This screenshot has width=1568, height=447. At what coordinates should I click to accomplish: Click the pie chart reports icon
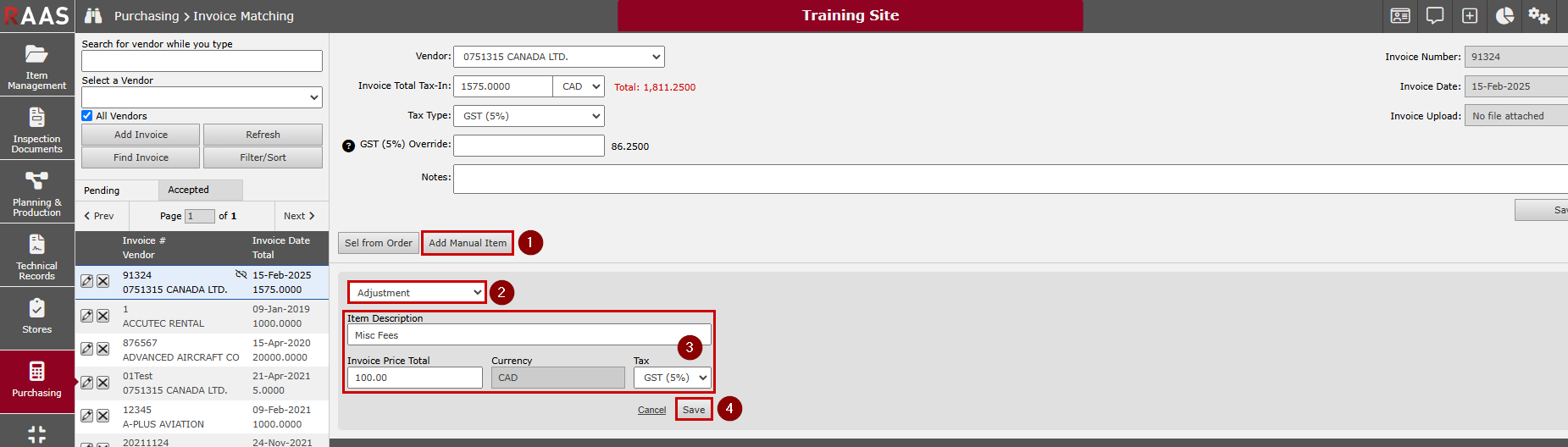coord(1504,16)
